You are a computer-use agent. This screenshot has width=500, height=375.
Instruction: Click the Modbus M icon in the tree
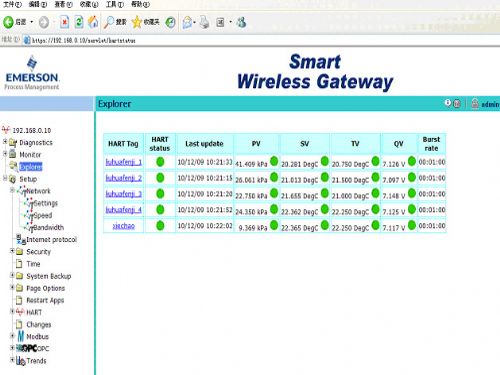pos(21,336)
